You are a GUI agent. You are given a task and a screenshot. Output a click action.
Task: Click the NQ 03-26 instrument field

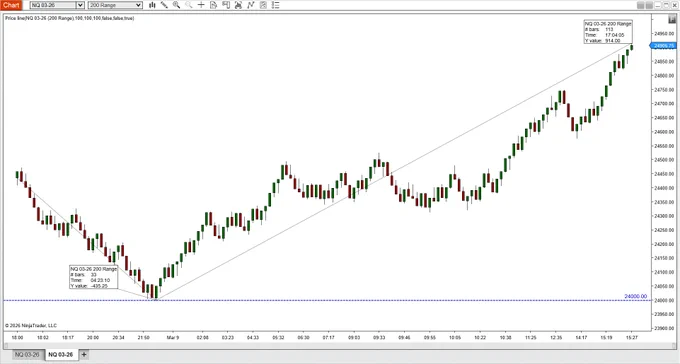click(x=53, y=5)
